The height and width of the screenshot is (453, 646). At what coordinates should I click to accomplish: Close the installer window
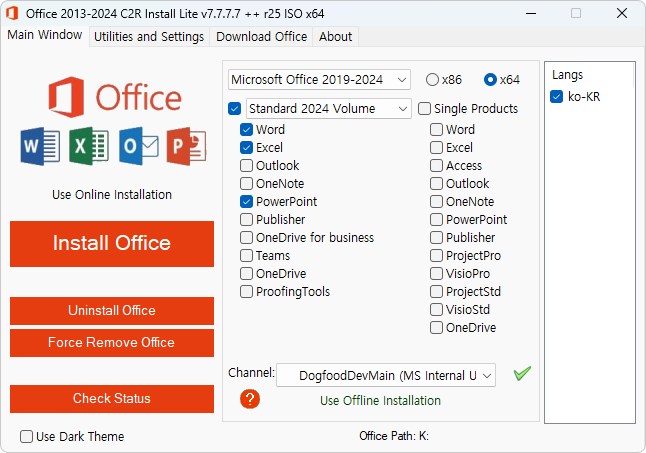coord(622,14)
